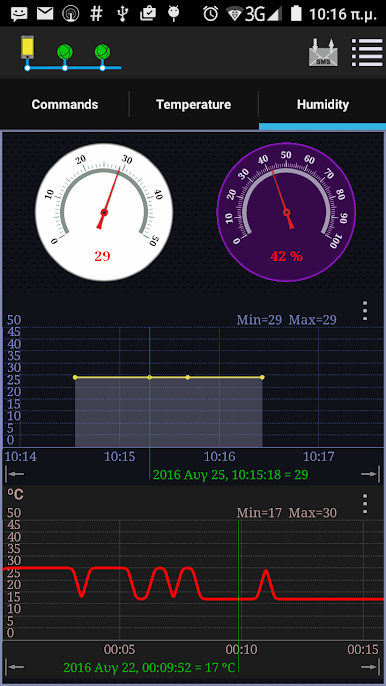This screenshot has width=386, height=686.
Task: Open the list menu icon
Action: click(x=367, y=52)
